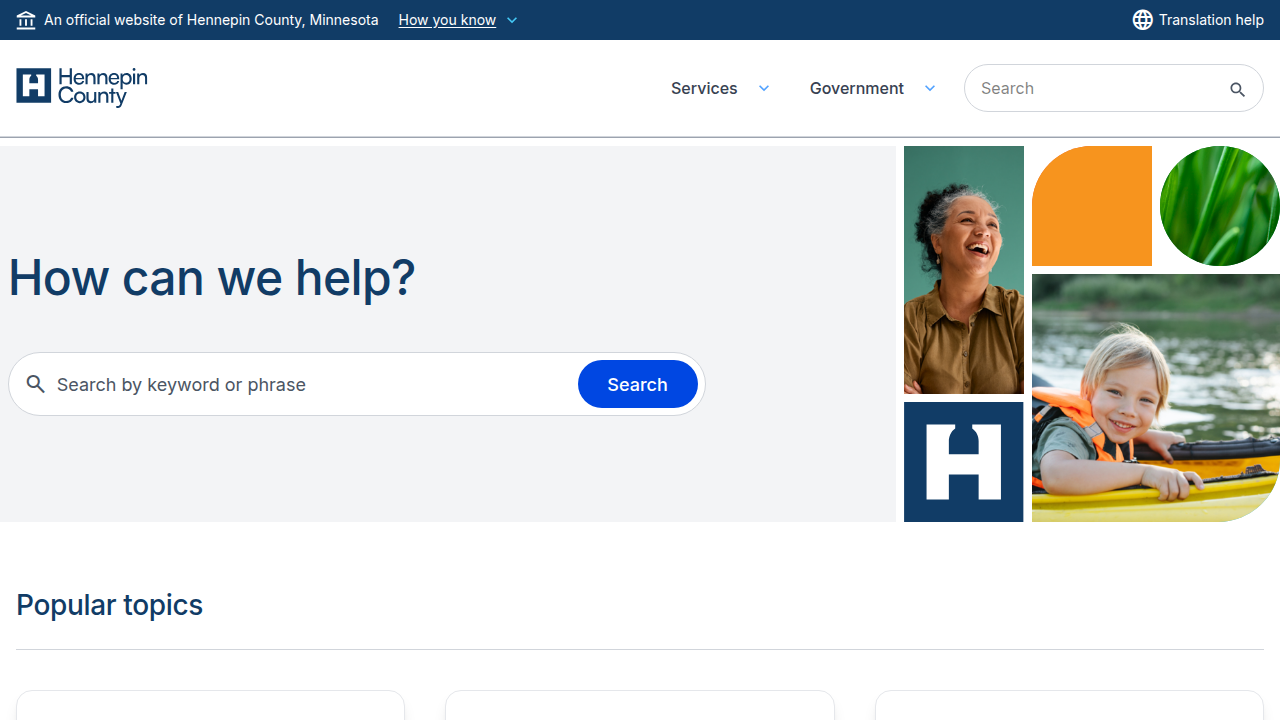Click the Popular topics heading
This screenshot has width=1280, height=720.
tap(110, 605)
